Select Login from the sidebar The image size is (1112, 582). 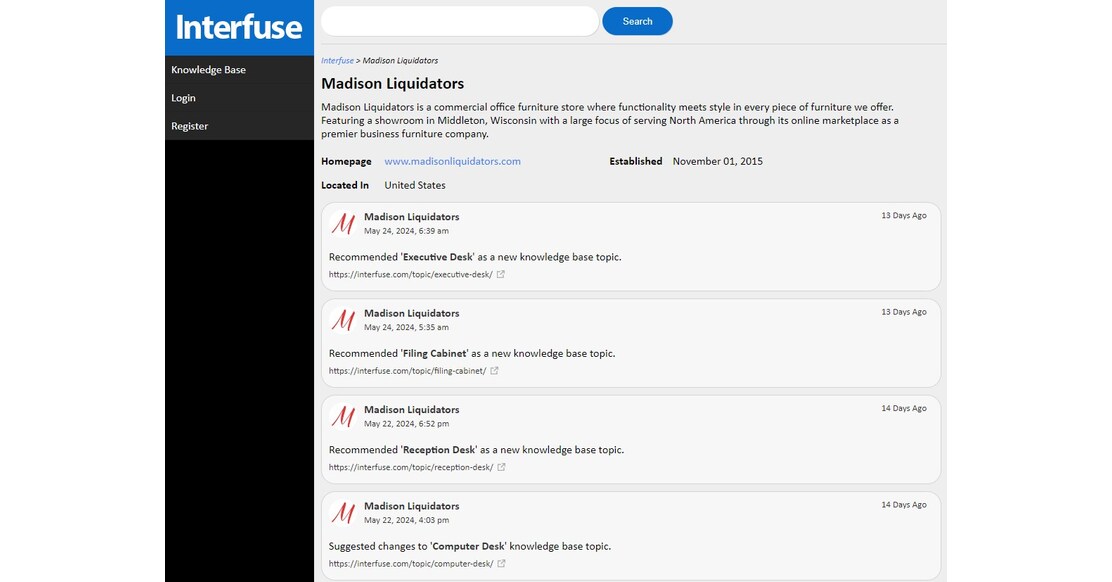(183, 97)
